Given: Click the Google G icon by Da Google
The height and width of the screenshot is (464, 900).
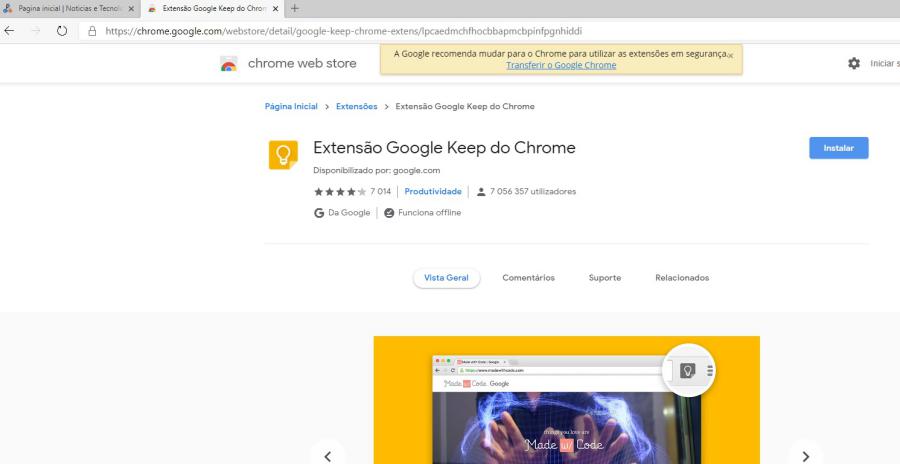Looking at the screenshot, I should (319, 213).
